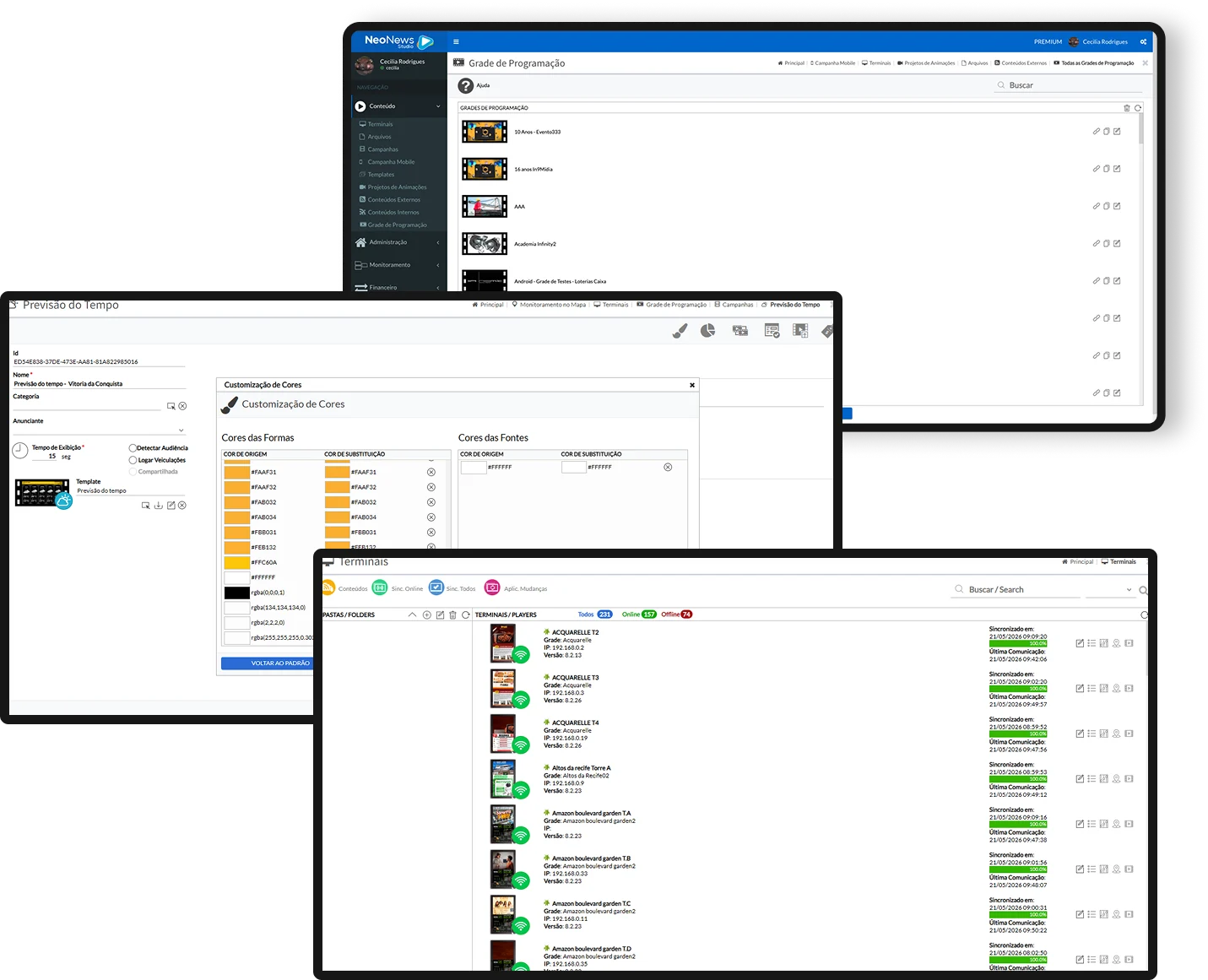The image size is (1208, 980).
Task: Enable the Detectar Audiência option
Action: pyautogui.click(x=133, y=448)
